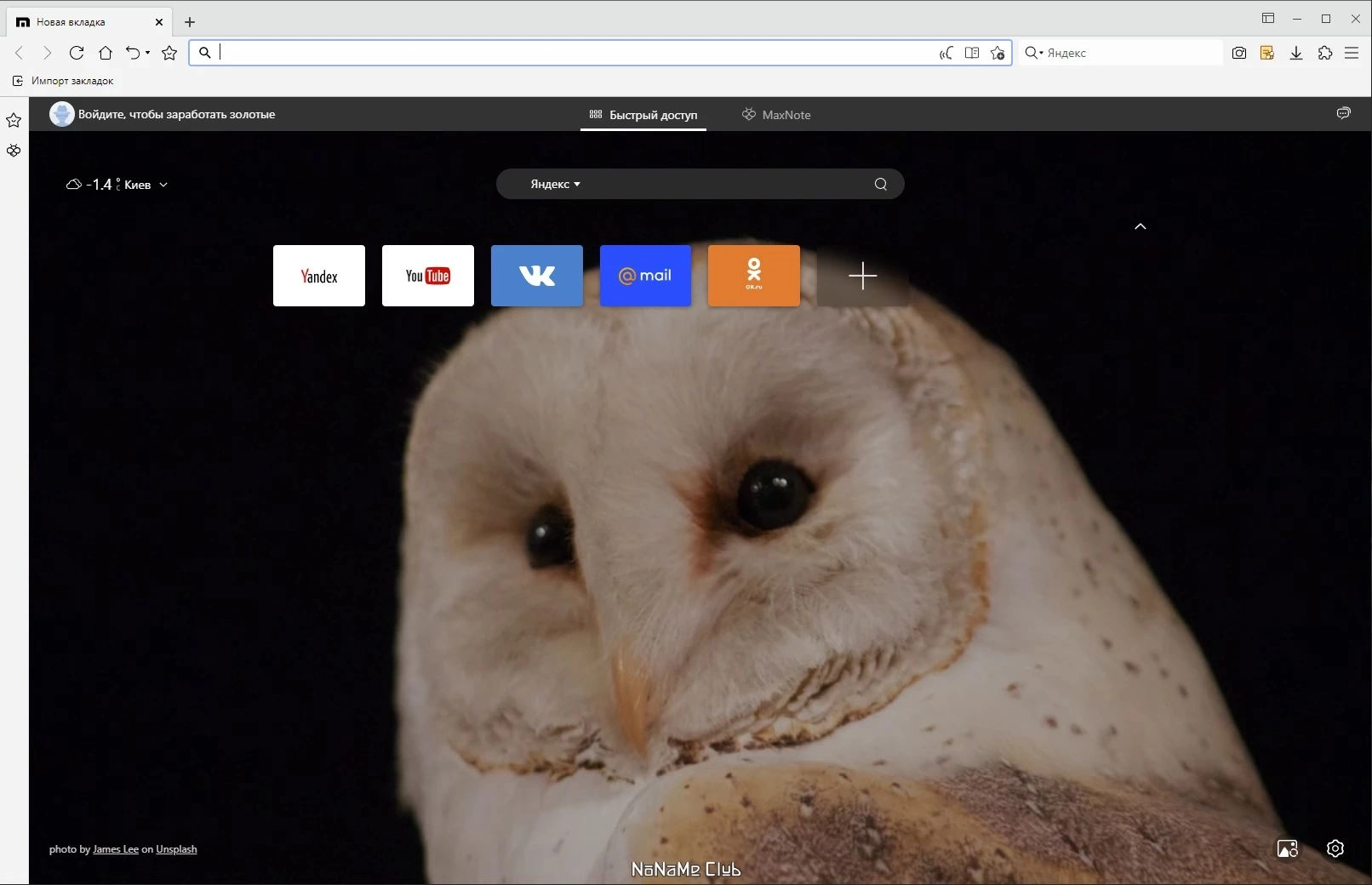1372x885 pixels.
Task: Toggle the window layout icon in title bar
Action: 1268,19
